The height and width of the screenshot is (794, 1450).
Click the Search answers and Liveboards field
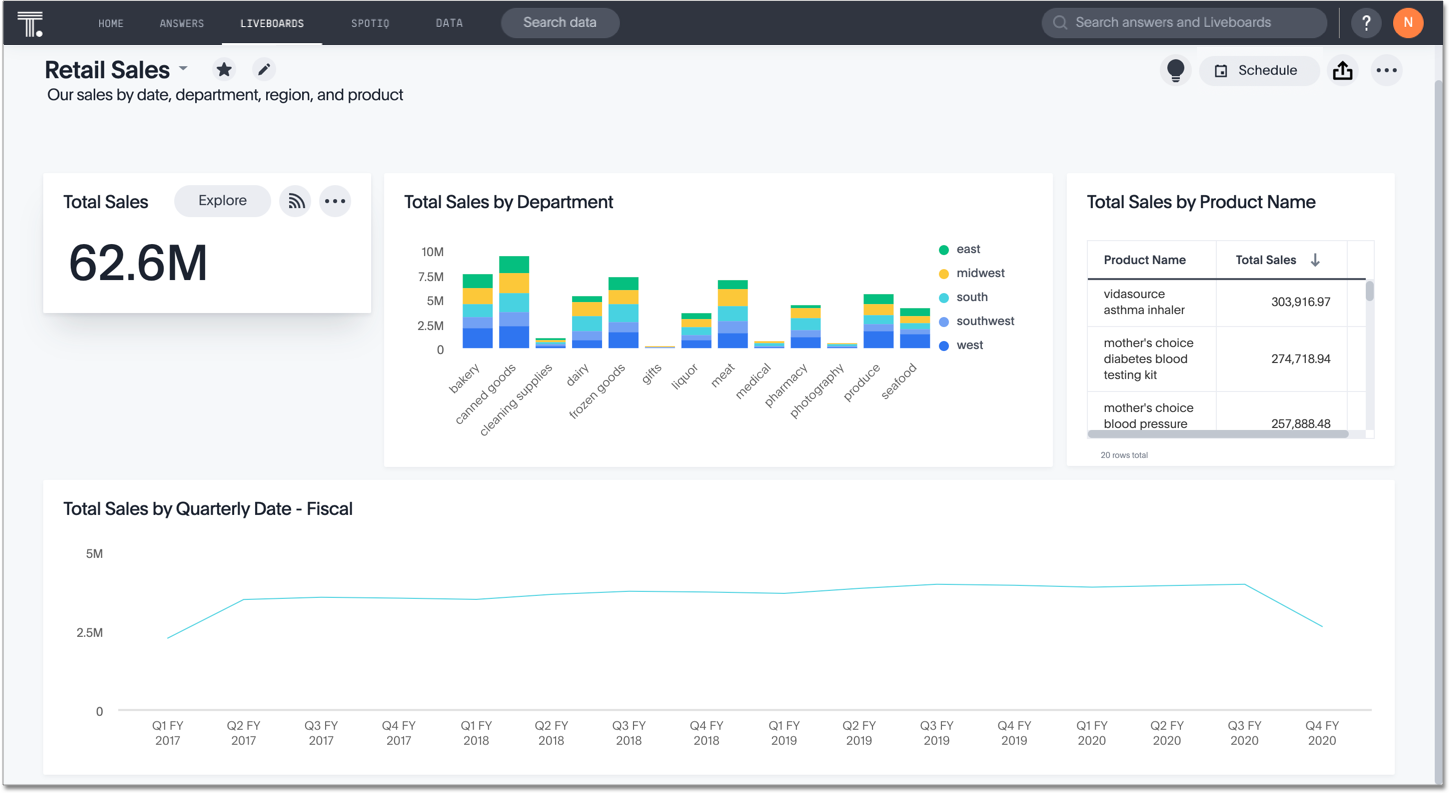[x=1184, y=22]
